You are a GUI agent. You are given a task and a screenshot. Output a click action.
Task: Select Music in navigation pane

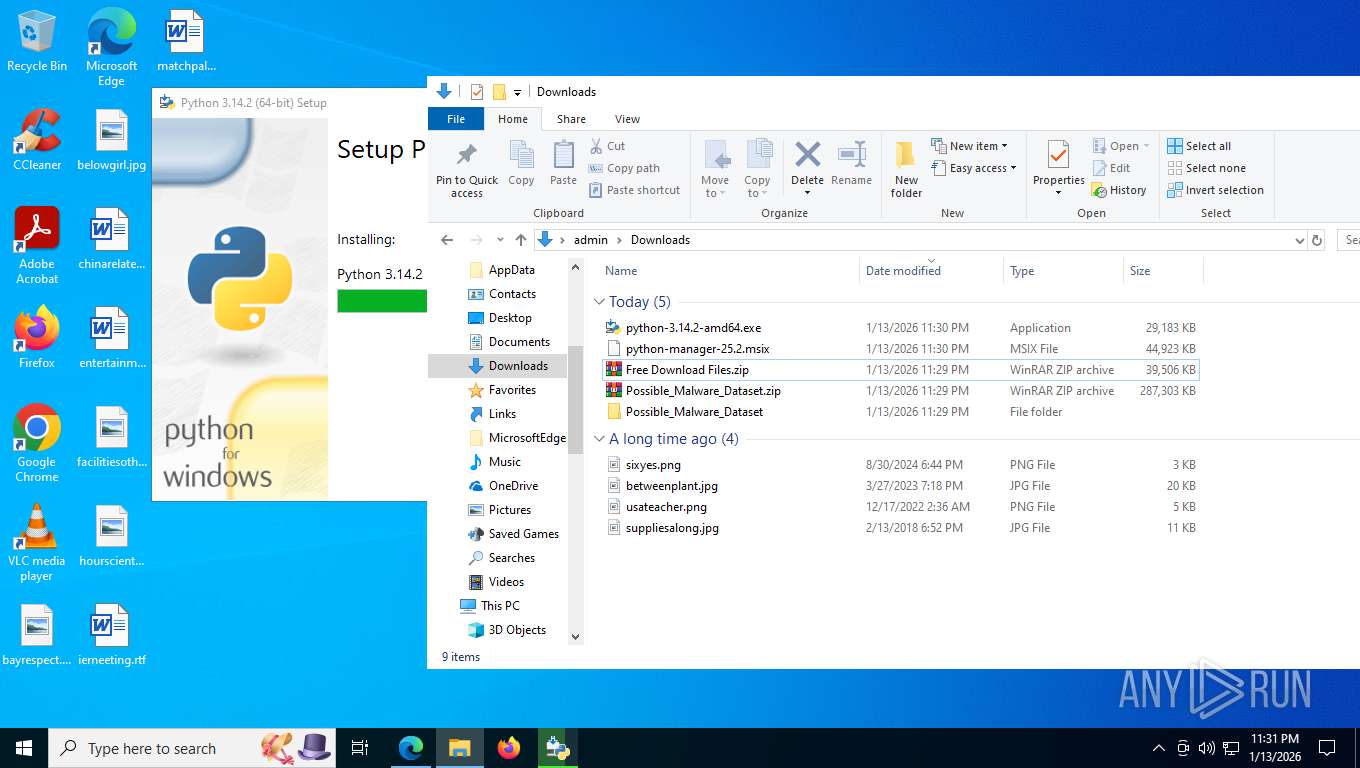coord(504,462)
